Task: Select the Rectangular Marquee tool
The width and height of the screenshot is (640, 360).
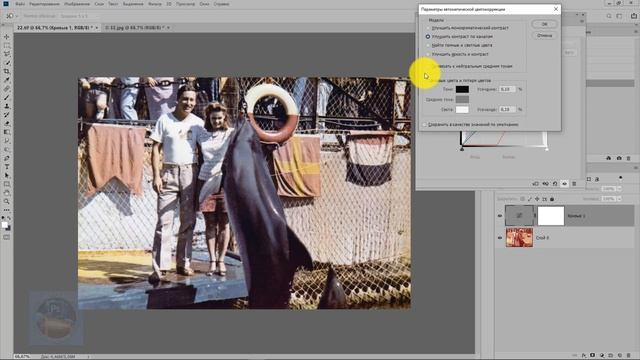Action: [7, 45]
